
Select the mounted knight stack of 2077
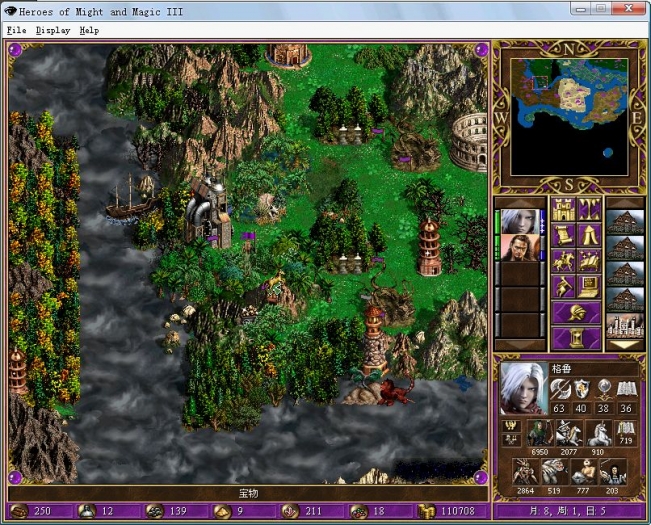point(569,433)
